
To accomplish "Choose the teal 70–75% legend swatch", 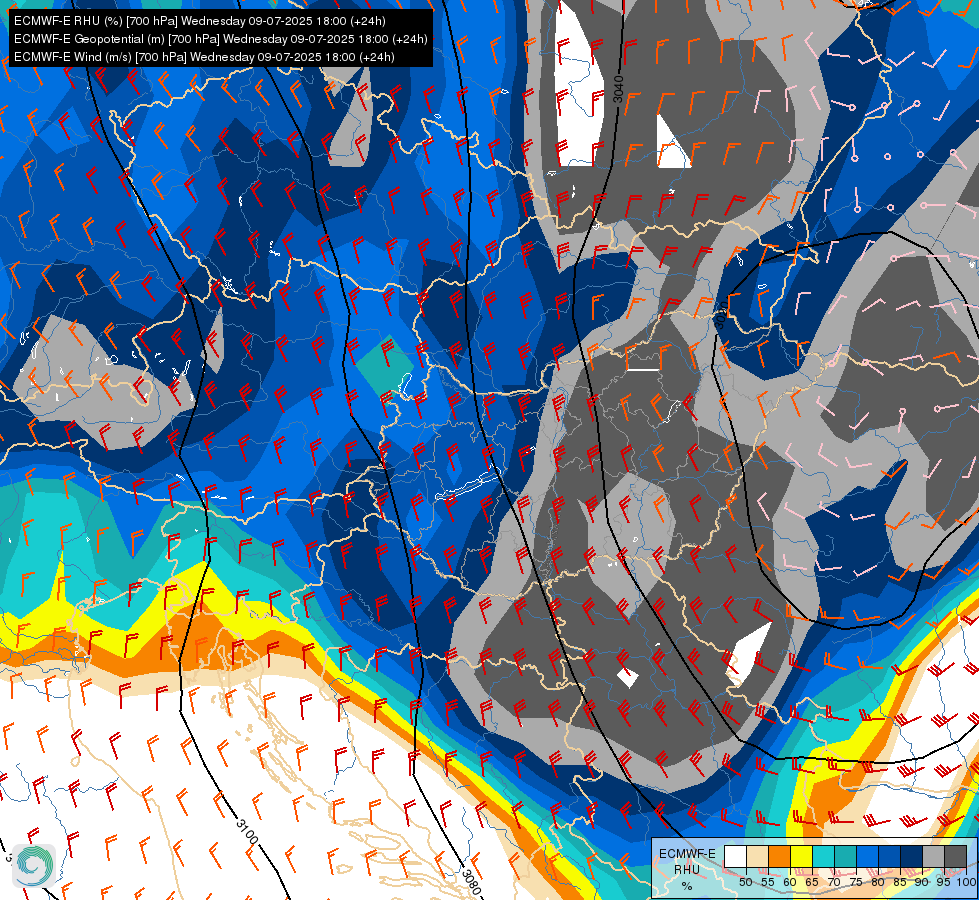I will pos(846,856).
